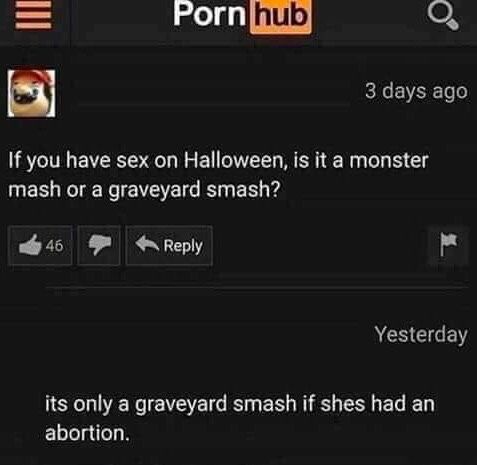This screenshot has width=477, height=465.
Task: Click the second line starting with mash or
Action: (x=144, y=190)
